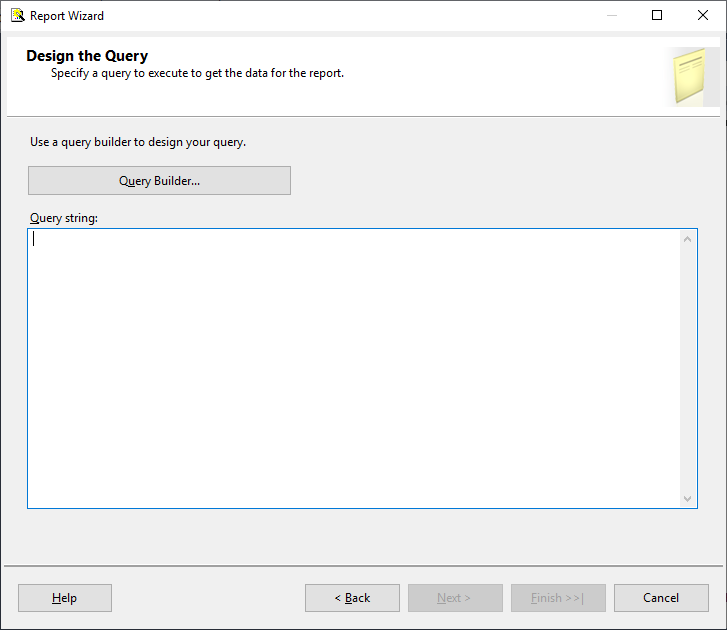This screenshot has width=727, height=630.
Task: Click the Finish button
Action: point(558,598)
